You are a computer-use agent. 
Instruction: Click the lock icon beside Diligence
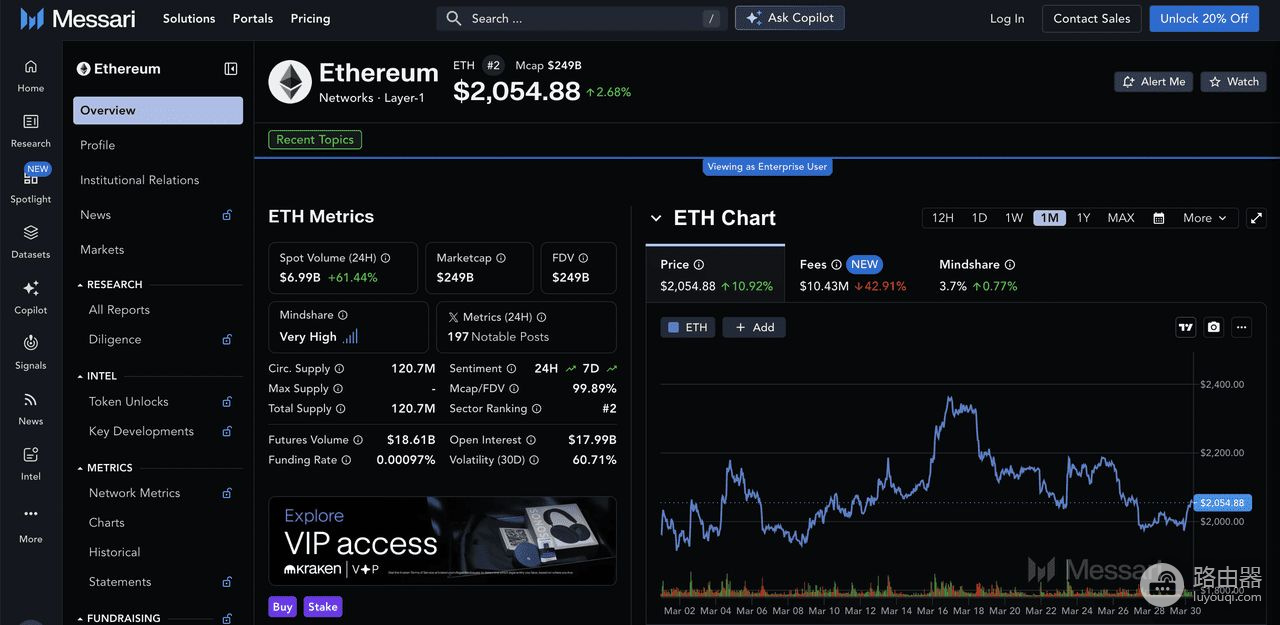click(x=227, y=340)
